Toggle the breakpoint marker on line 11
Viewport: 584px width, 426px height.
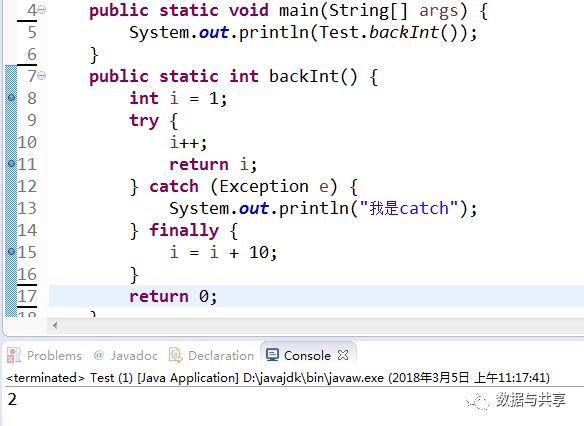tap(12, 163)
